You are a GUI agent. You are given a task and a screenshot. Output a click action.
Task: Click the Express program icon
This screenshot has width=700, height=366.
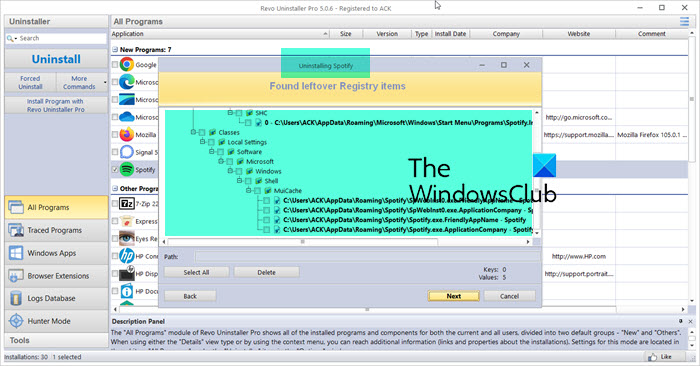127,221
